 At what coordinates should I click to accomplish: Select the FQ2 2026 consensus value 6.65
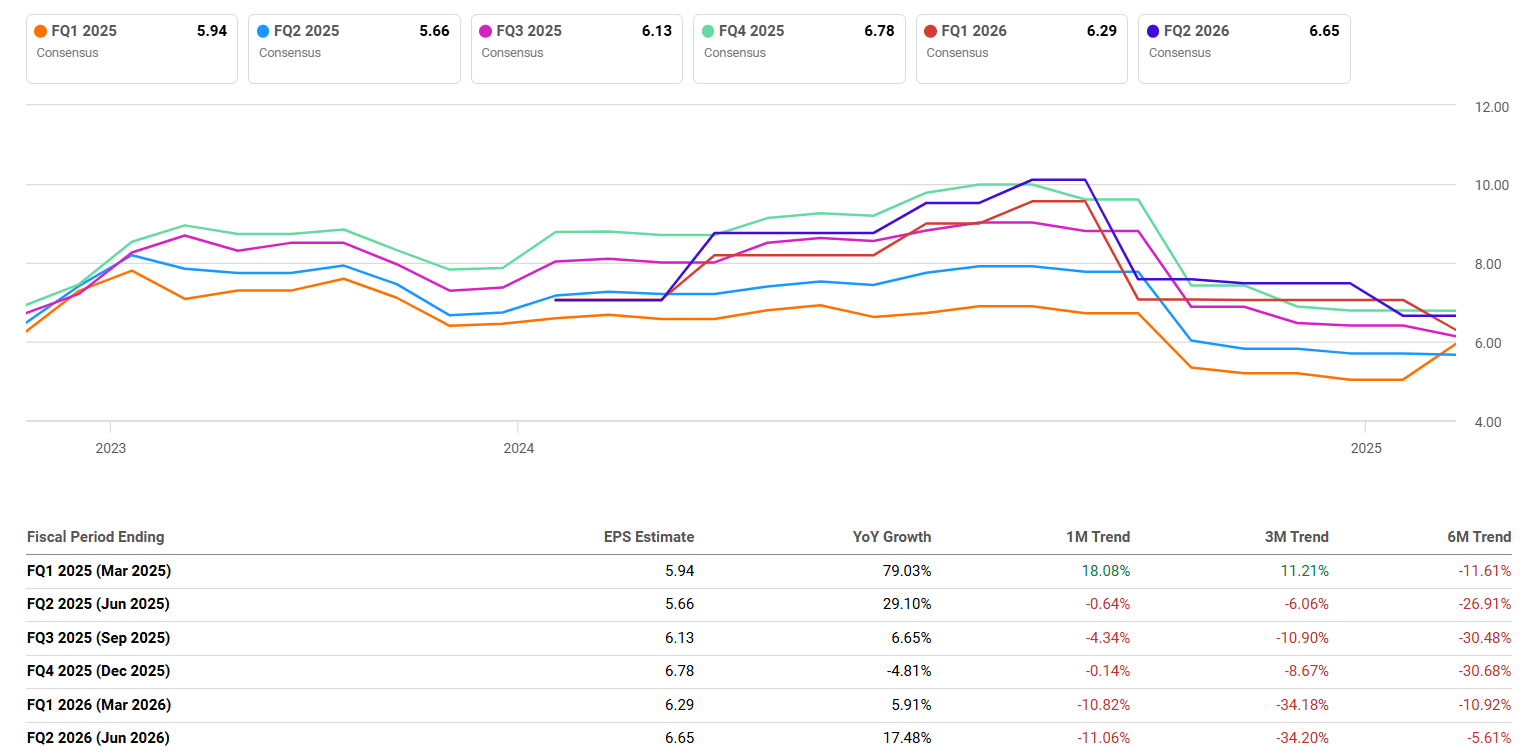1324,31
